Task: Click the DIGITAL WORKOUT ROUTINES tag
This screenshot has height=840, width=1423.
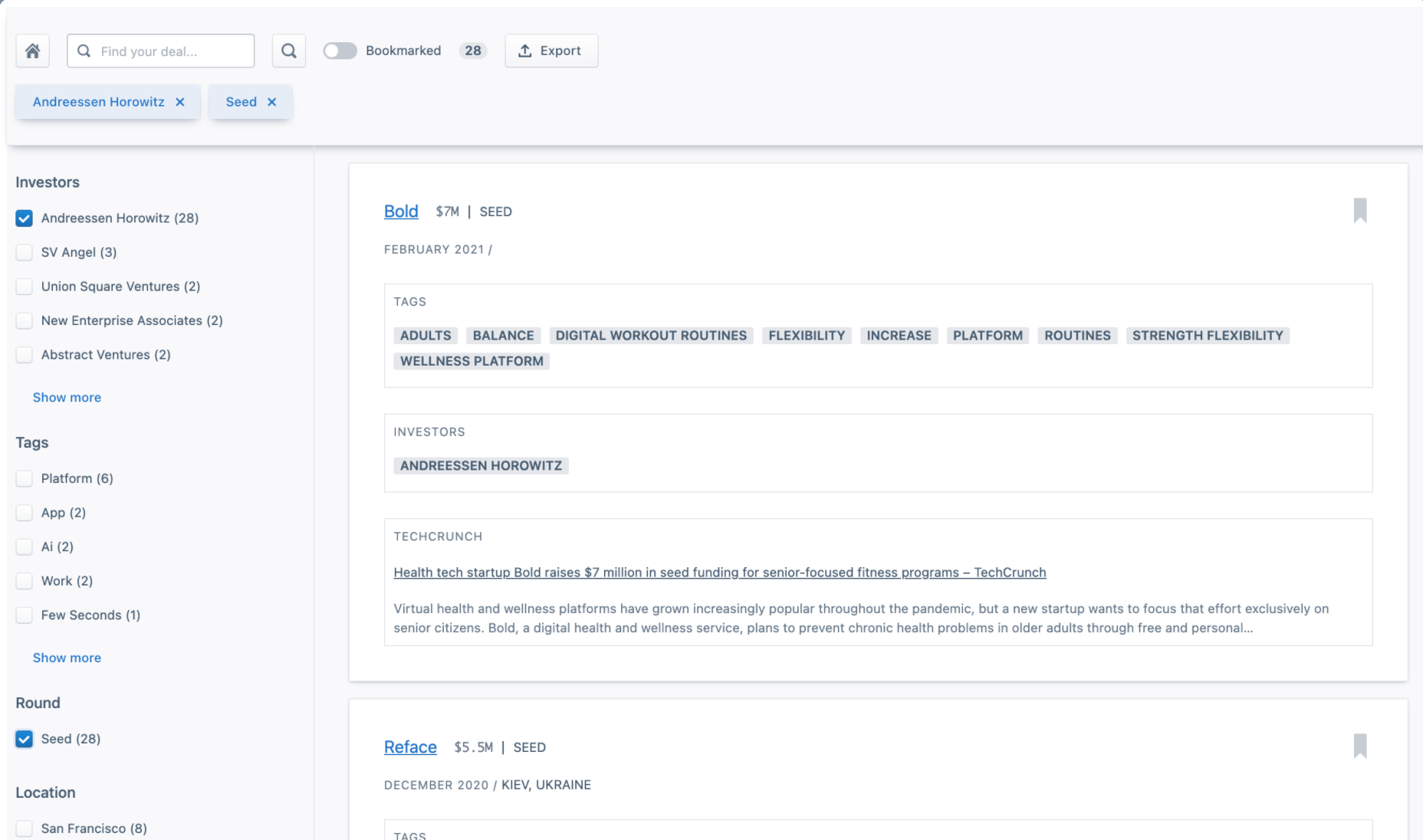Action: pyautogui.click(x=651, y=336)
